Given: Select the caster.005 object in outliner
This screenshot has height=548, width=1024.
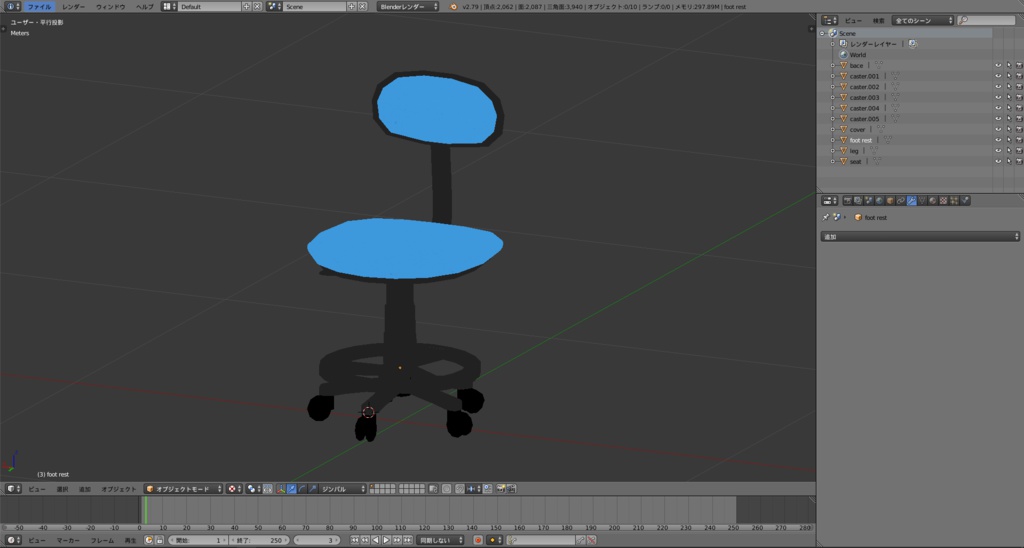Looking at the screenshot, I should point(864,119).
